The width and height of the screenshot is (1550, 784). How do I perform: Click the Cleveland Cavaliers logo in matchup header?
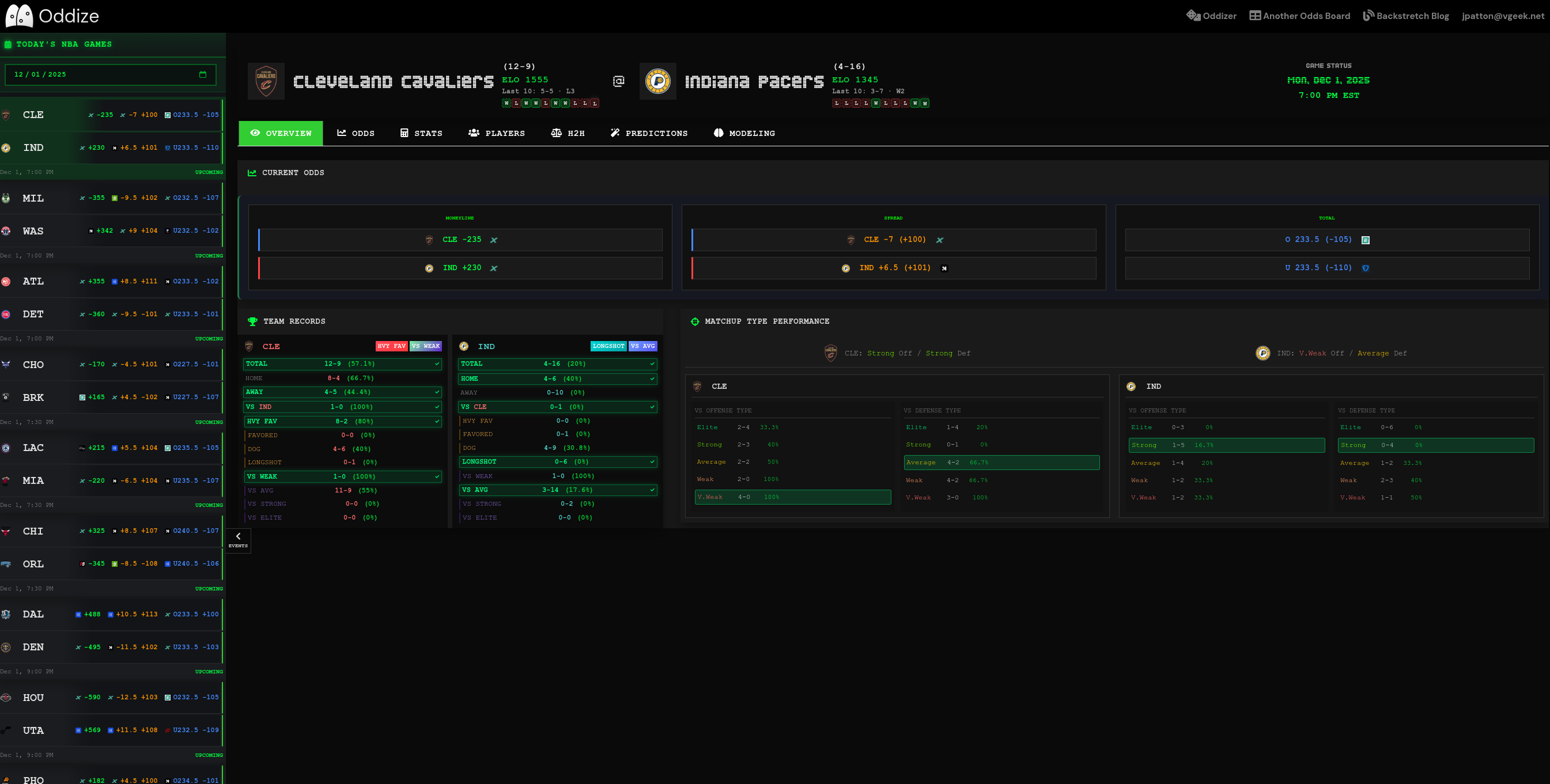[266, 81]
